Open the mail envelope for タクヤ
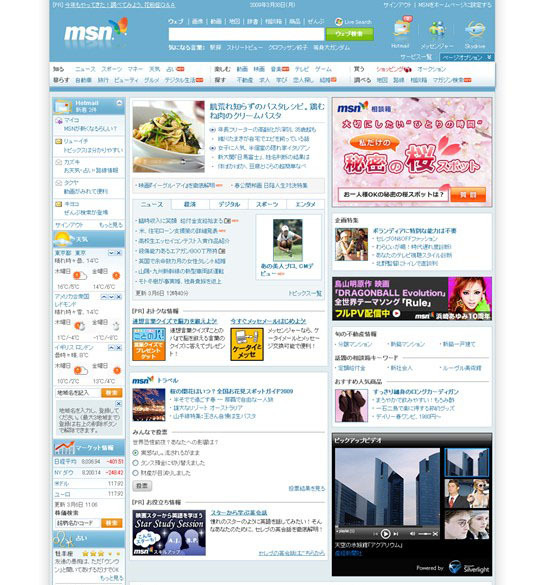The height and width of the screenshot is (585, 550). 59,183
